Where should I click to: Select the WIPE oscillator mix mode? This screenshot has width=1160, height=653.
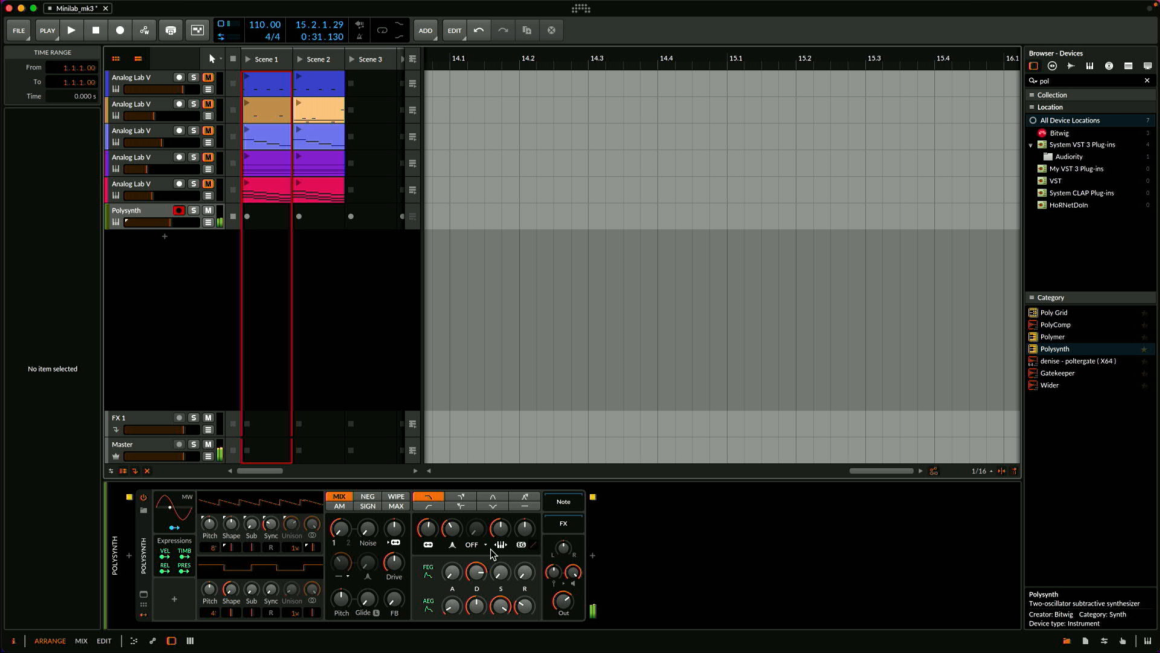coord(396,496)
